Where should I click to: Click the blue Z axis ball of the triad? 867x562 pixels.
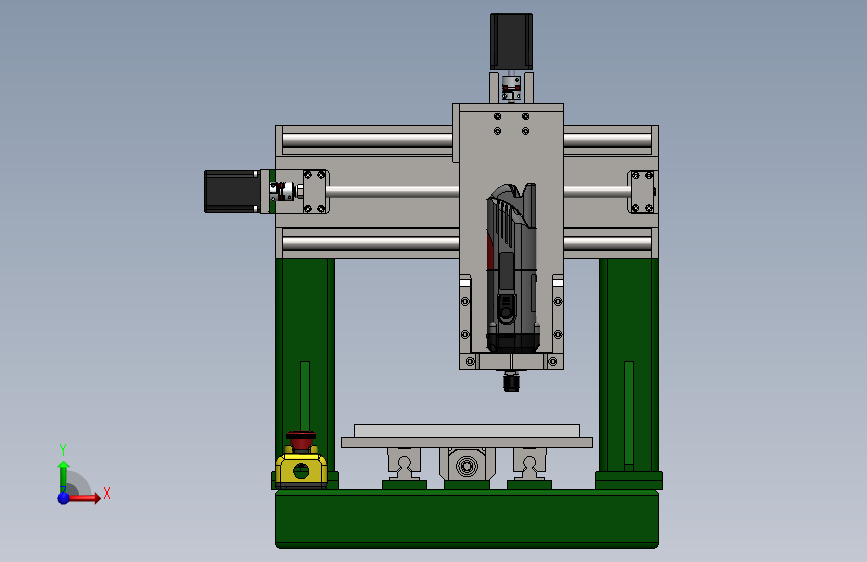point(63,498)
